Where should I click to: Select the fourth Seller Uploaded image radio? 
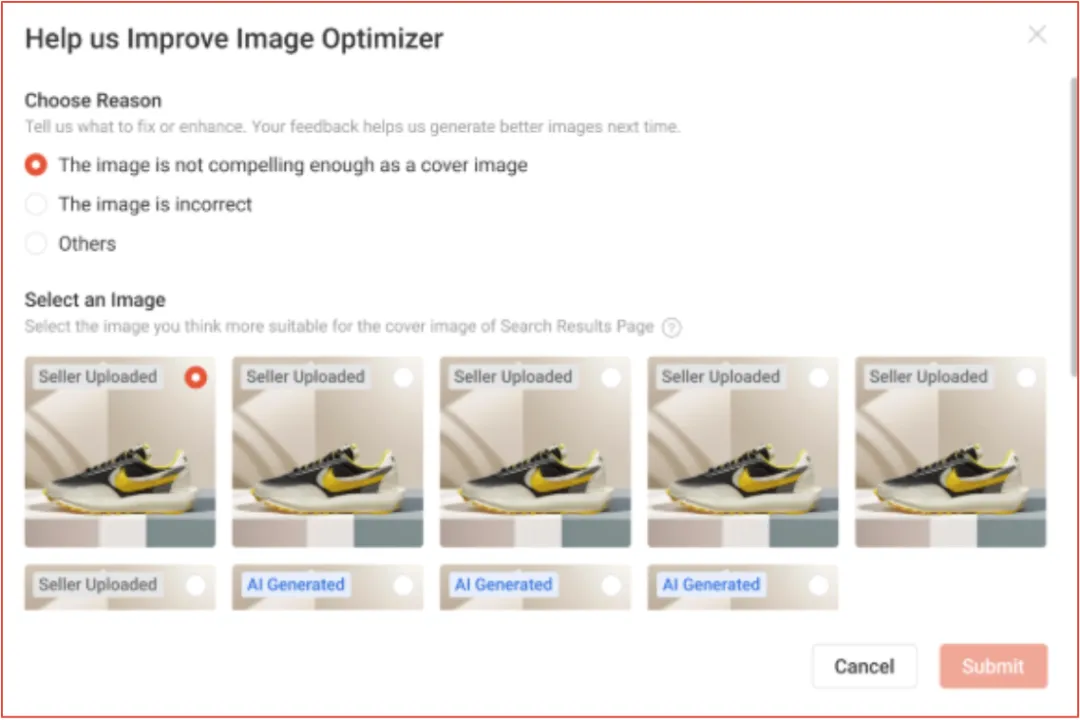point(819,377)
